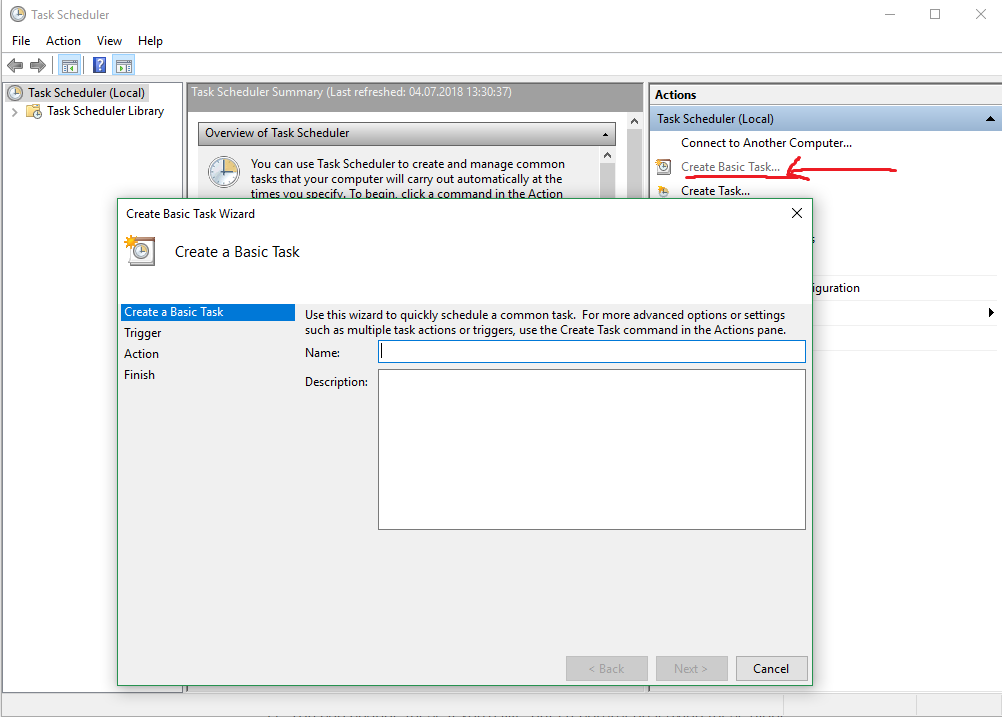The image size is (1002, 717).
Task: Close the Create Basic Task Wizard dialog
Action: pyautogui.click(x=797, y=213)
